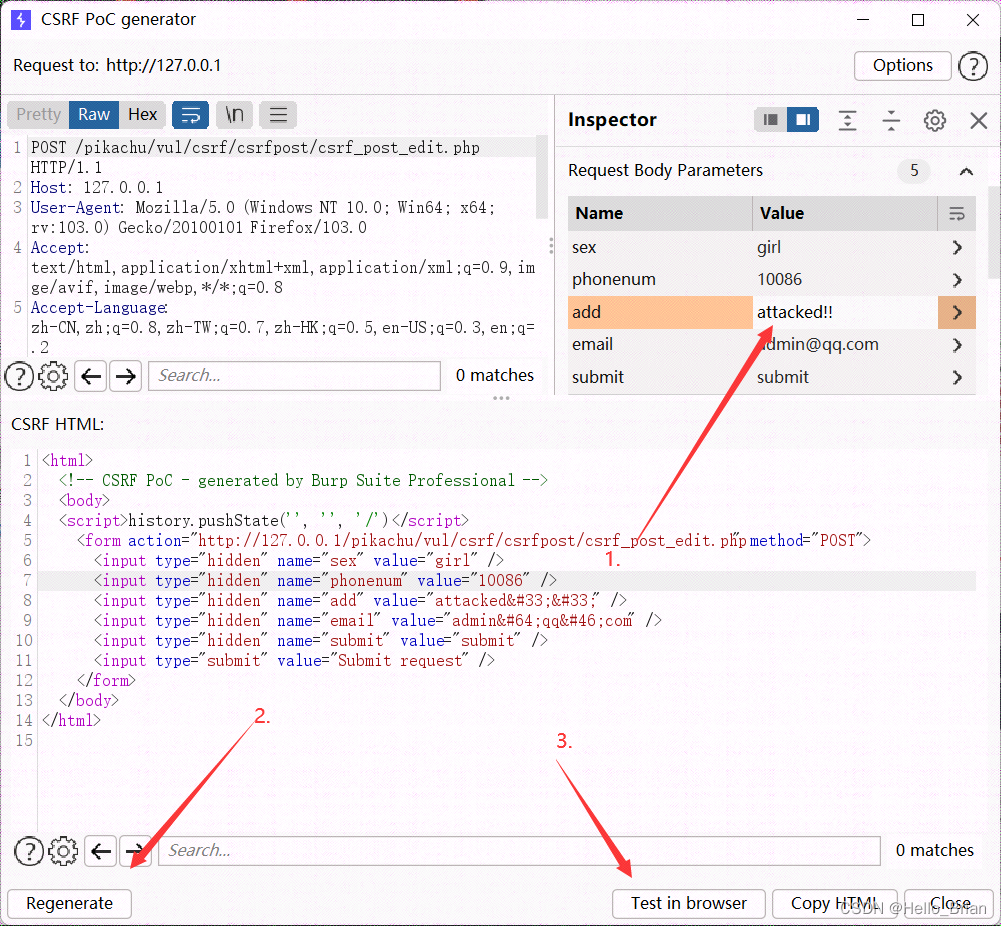Viewport: 1001px width, 926px height.
Task: Select the 'phonenum' parameter name cell
Action: point(660,280)
